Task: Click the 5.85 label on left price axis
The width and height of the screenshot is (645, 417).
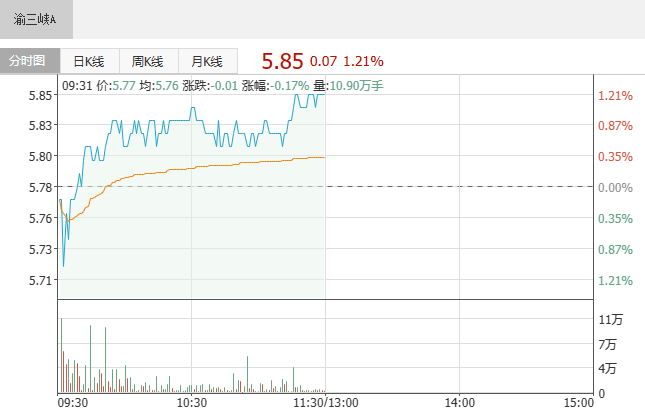Action: click(x=41, y=96)
